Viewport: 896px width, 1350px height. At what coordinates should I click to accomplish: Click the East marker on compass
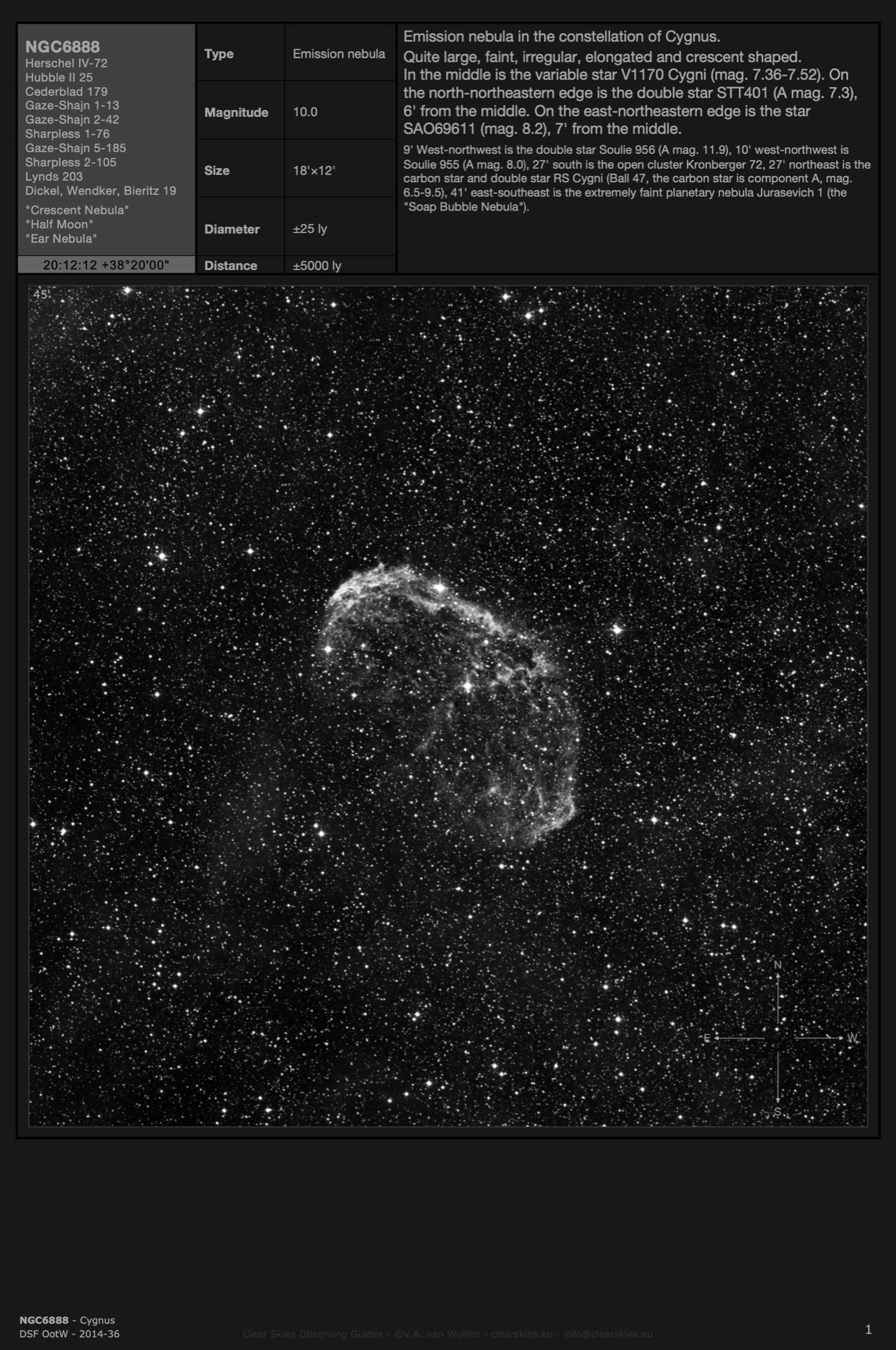coord(707,1038)
